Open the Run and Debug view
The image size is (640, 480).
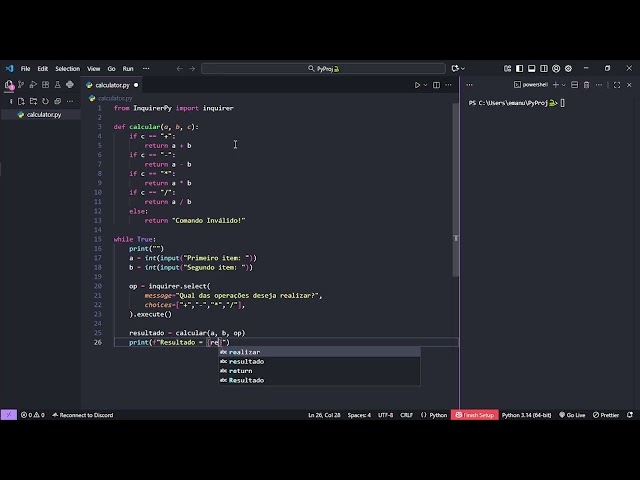click(x=33, y=84)
